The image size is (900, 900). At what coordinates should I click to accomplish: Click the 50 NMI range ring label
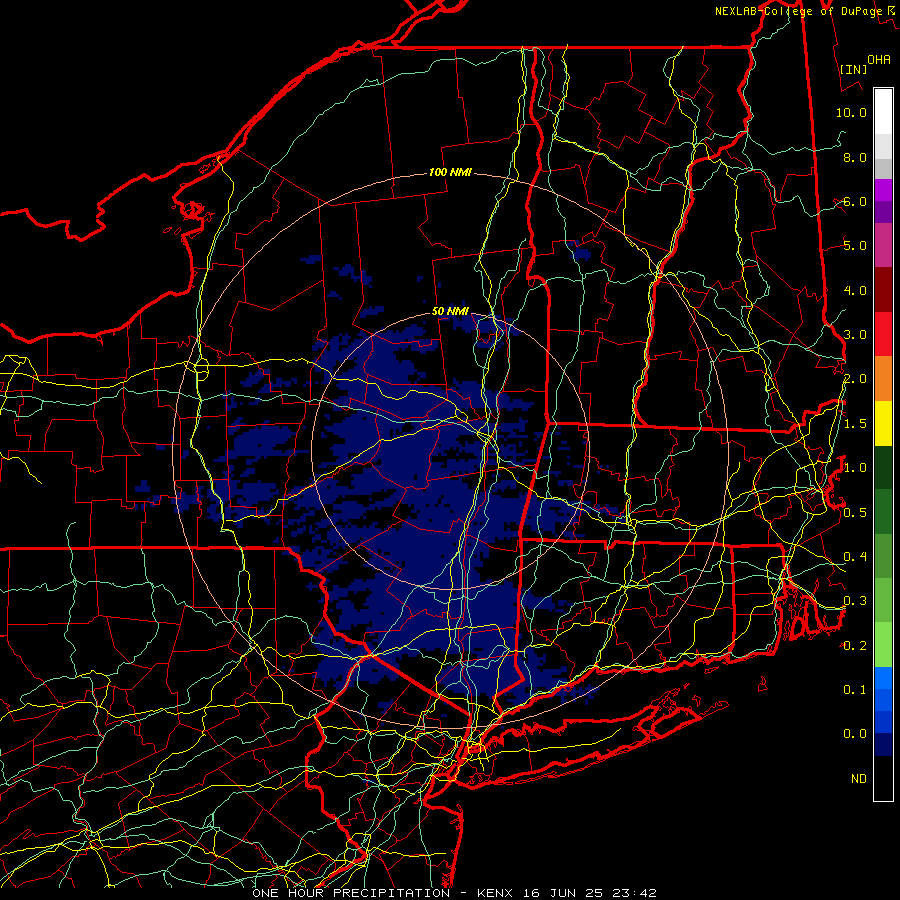(x=450, y=311)
